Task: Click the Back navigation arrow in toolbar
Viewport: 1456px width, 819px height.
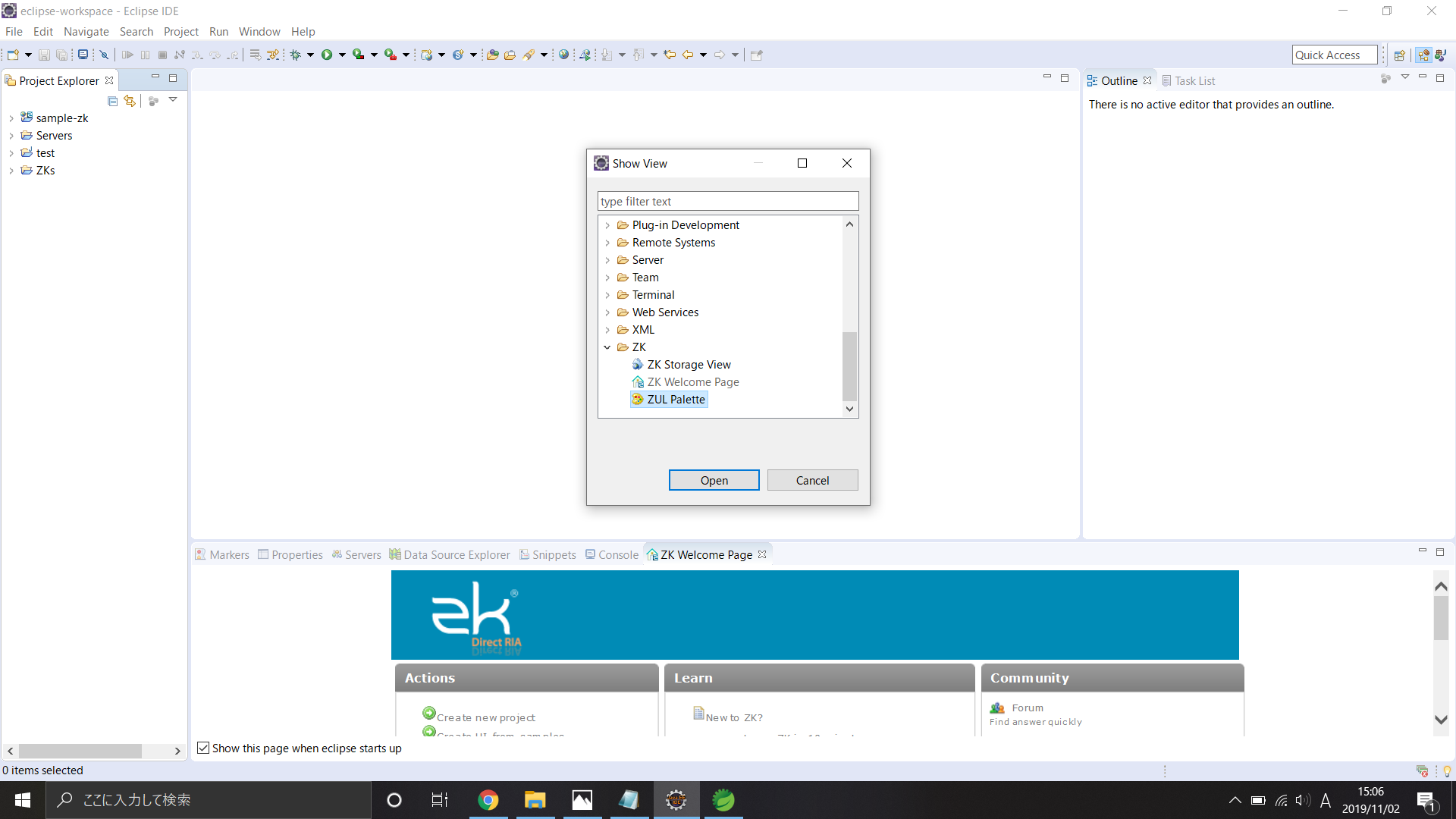Action: pos(687,55)
